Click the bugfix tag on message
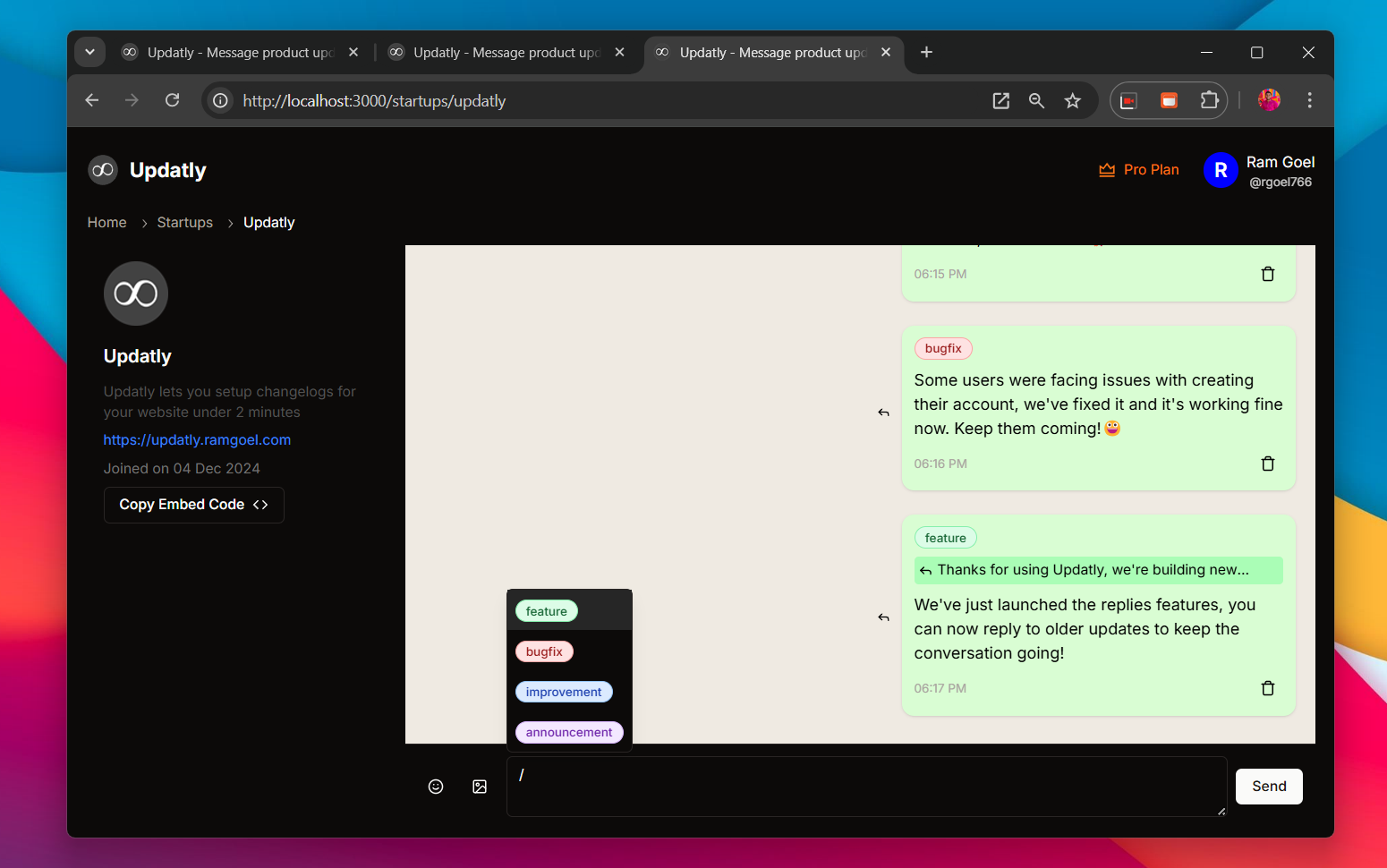The width and height of the screenshot is (1387, 868). [943, 349]
